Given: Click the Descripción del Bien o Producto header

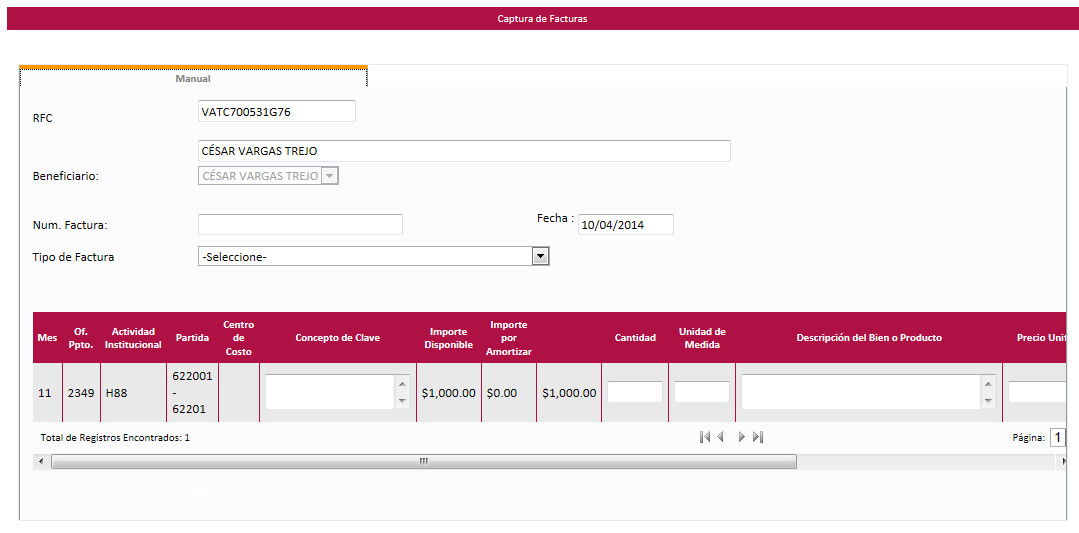Looking at the screenshot, I should [869, 338].
